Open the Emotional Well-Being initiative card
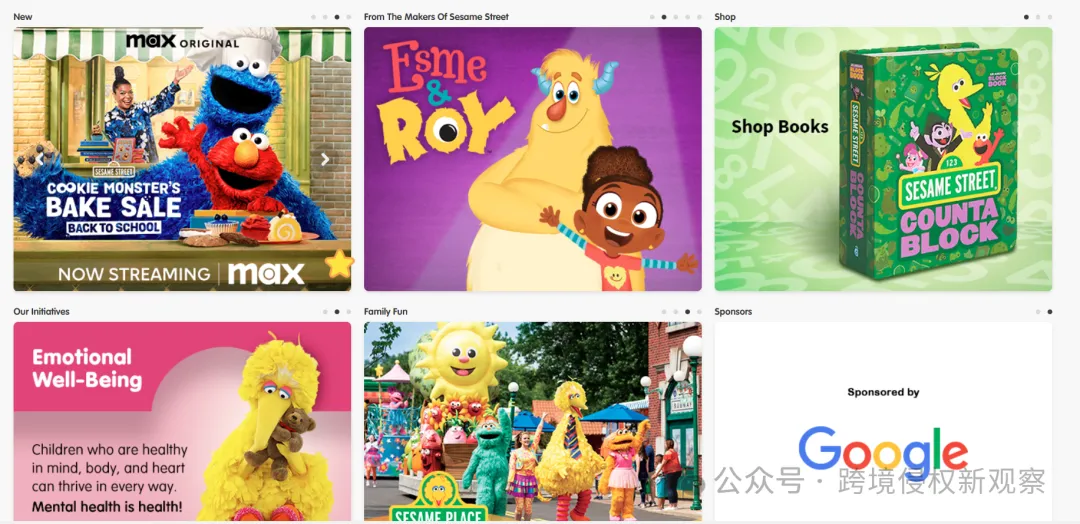The width and height of the screenshot is (1080, 524). (182, 421)
